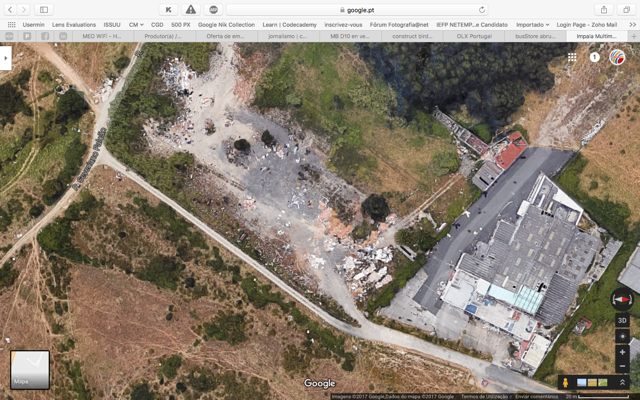Toggle the Safari sidebar button
The image size is (640, 400).
[44, 9]
